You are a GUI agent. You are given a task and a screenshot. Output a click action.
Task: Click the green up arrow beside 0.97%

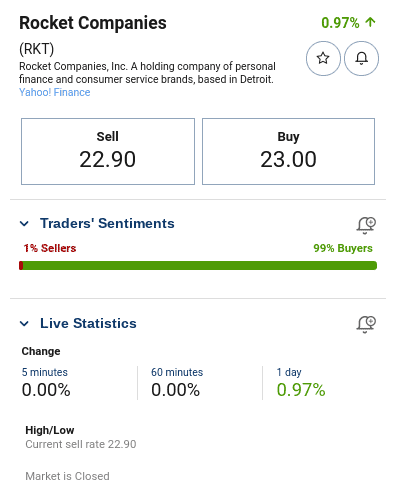370,22
